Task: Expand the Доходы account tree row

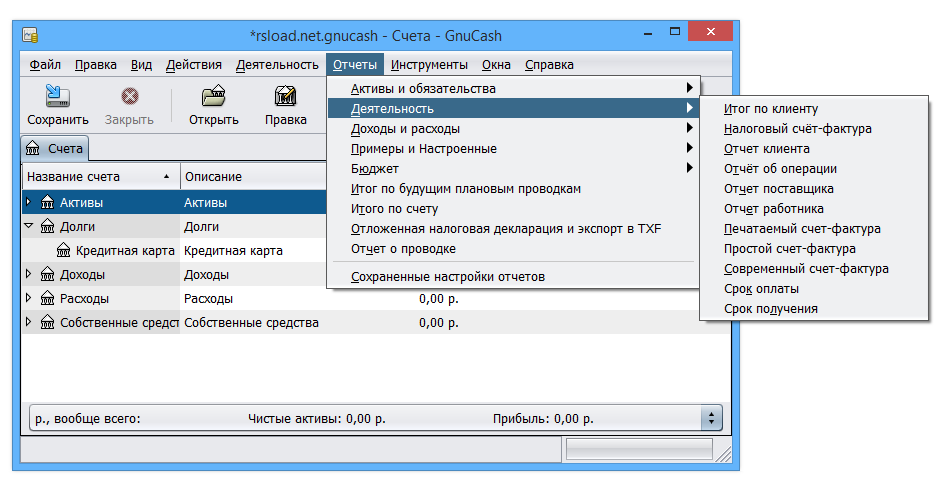Action: (x=28, y=274)
